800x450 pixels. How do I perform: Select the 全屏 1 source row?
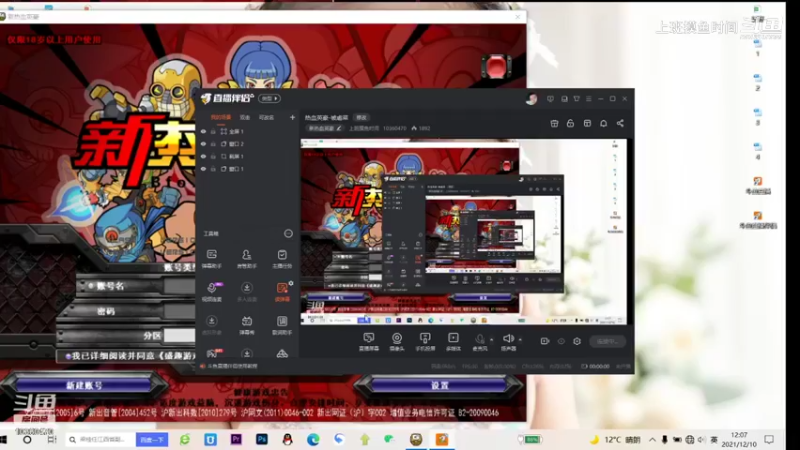248,132
